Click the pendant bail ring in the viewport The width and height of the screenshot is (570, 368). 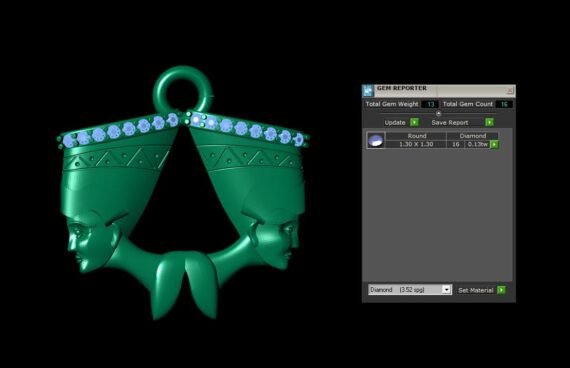click(x=182, y=89)
